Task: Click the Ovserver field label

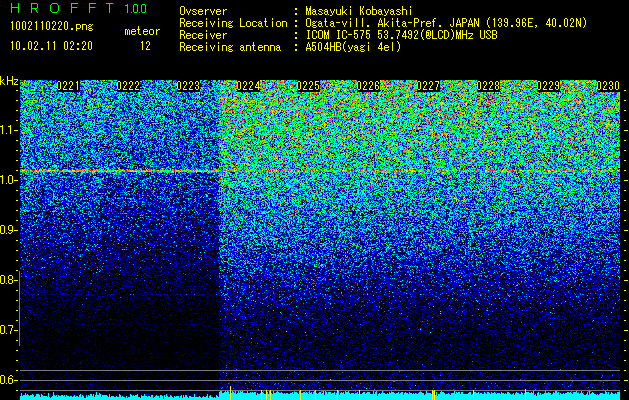Action: [203, 11]
